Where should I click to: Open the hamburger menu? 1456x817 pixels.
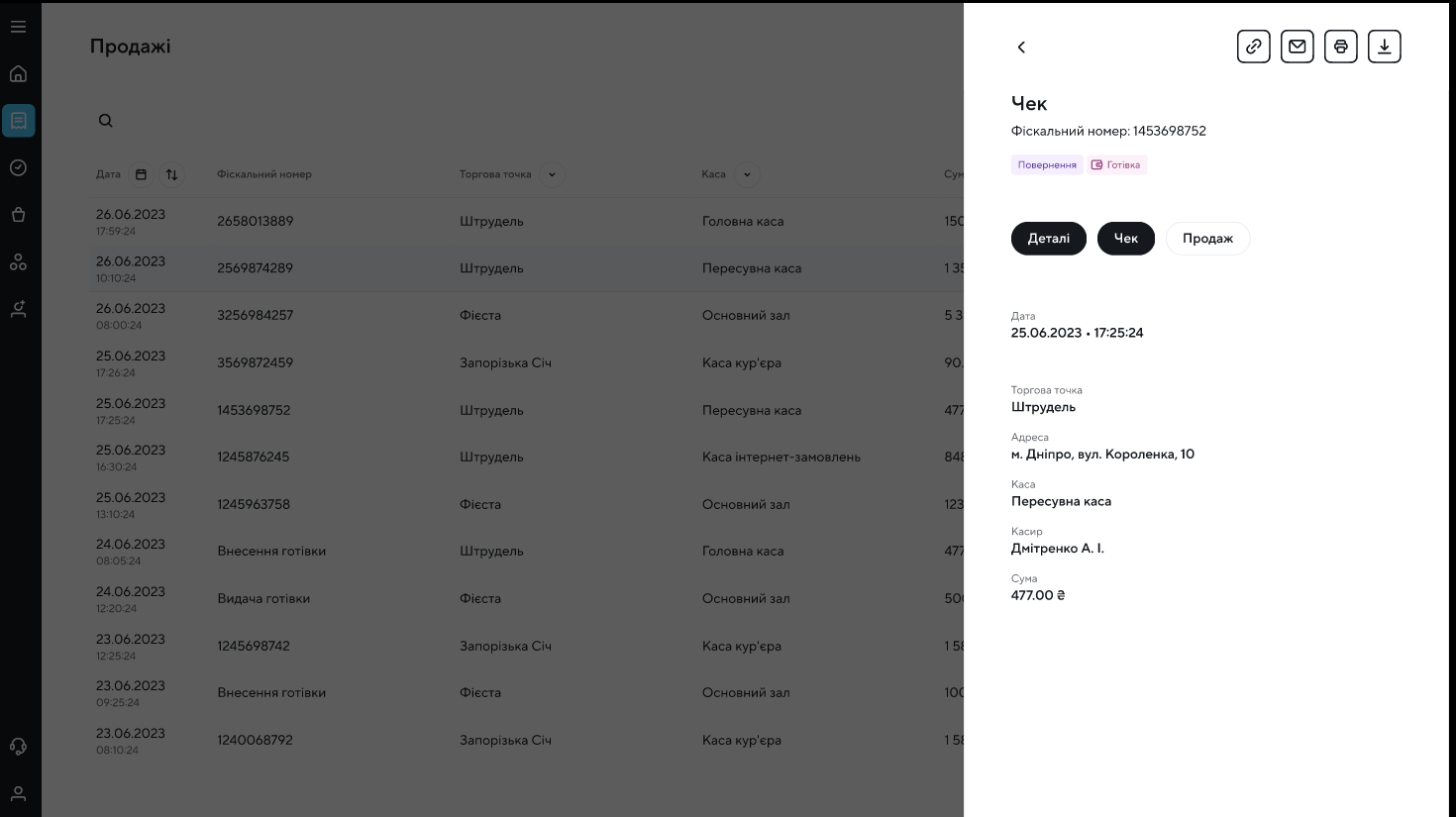[18, 27]
